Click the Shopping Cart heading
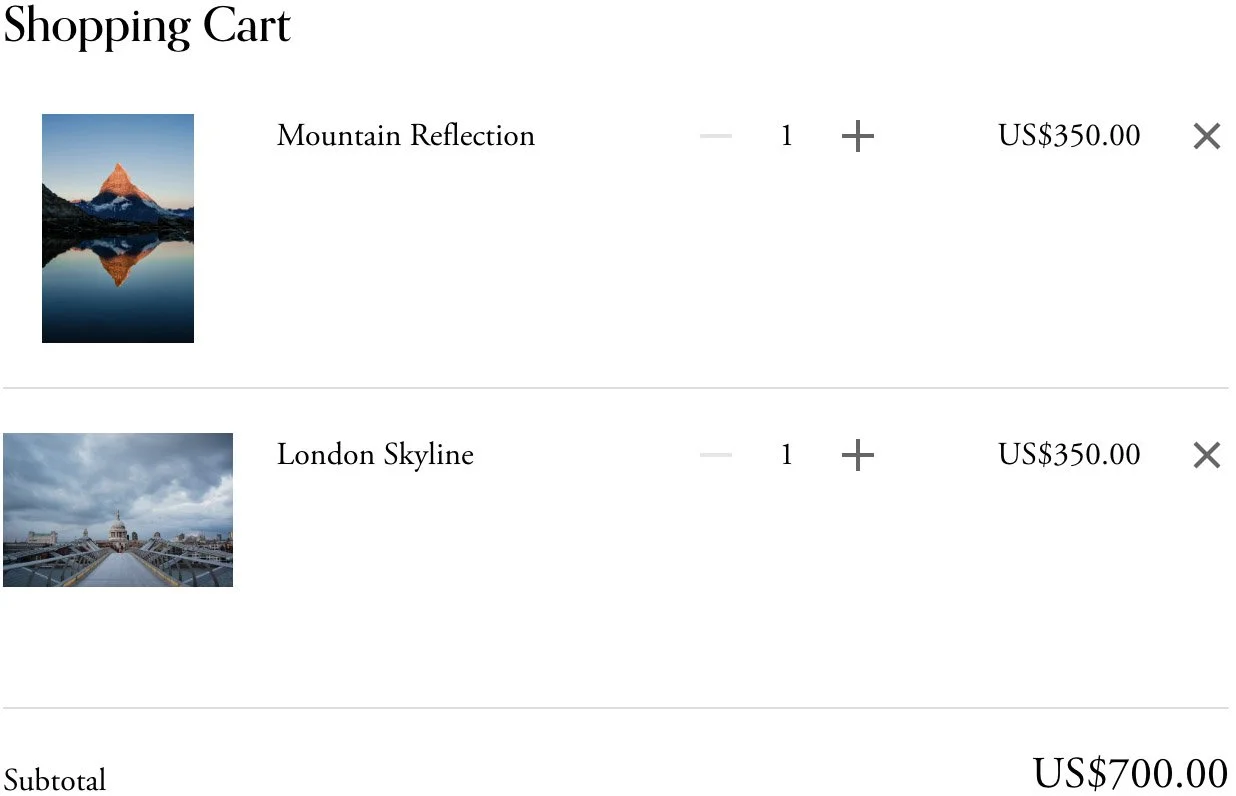This screenshot has height=796, width=1236. pos(147,26)
